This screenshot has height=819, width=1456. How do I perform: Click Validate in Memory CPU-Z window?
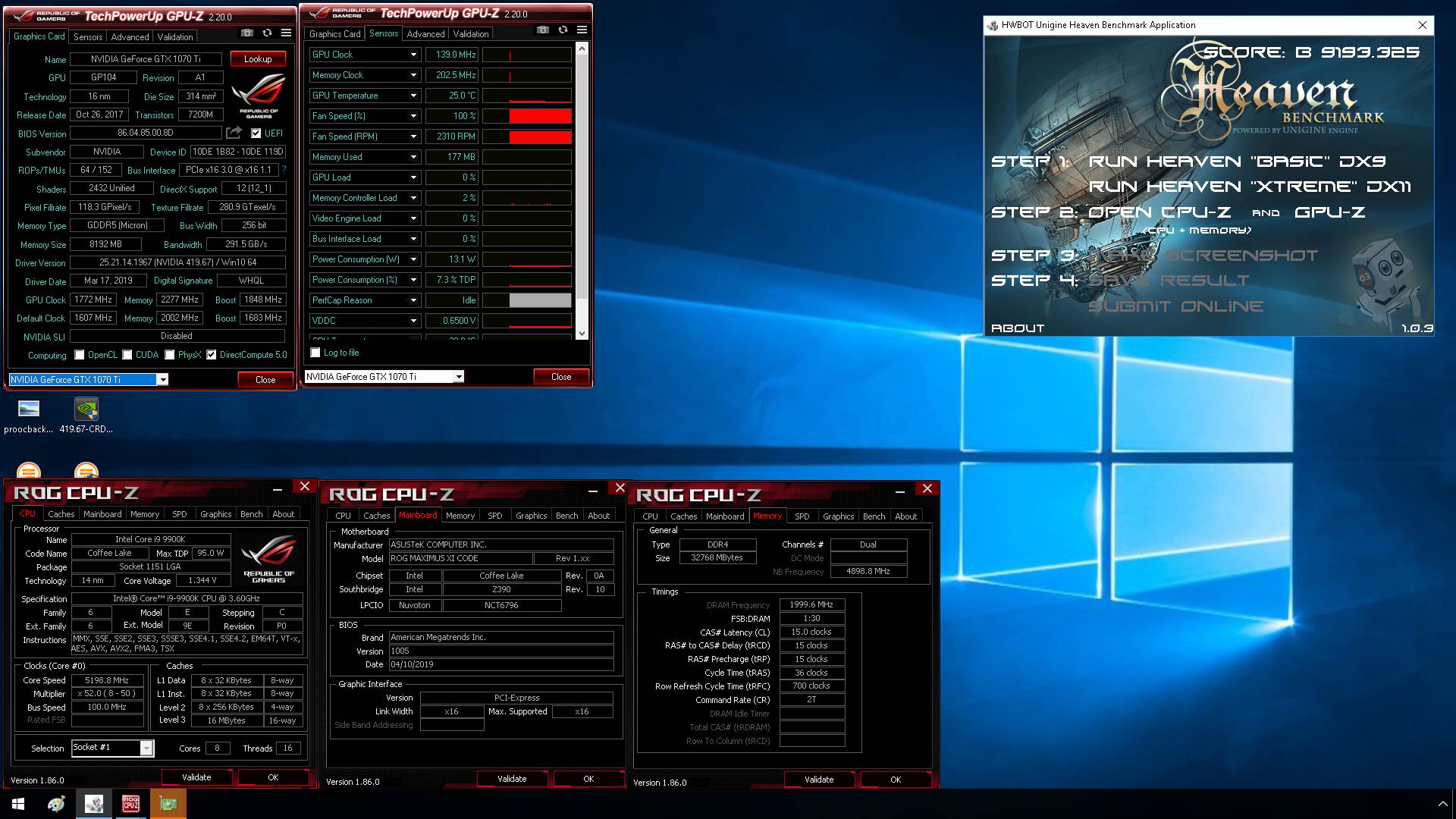pos(819,780)
